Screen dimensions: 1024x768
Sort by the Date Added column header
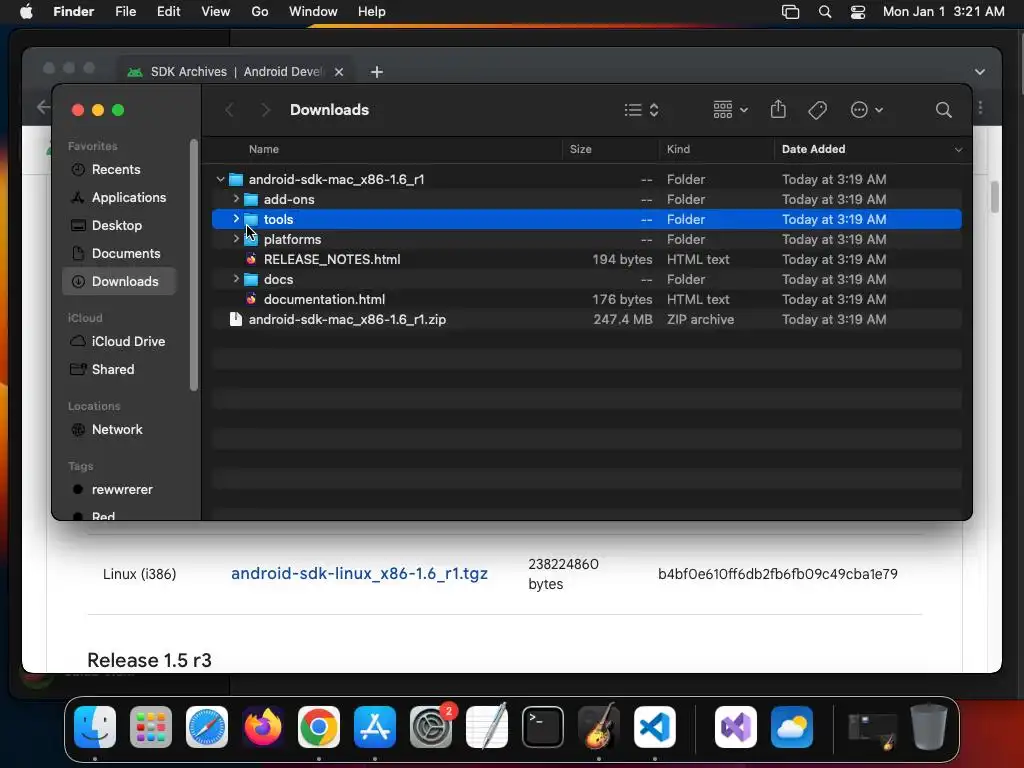813,149
